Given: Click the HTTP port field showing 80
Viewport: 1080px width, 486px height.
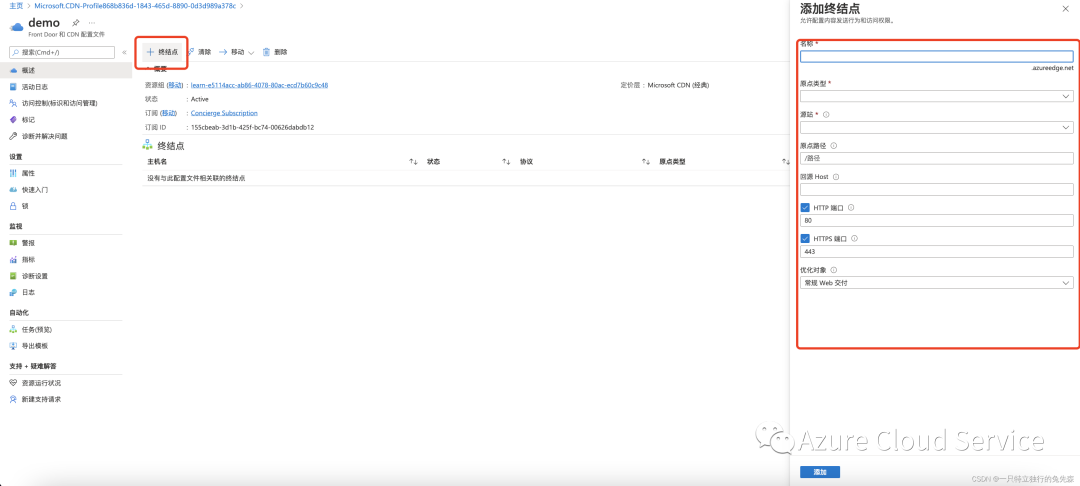Looking at the screenshot, I should coord(937,221).
